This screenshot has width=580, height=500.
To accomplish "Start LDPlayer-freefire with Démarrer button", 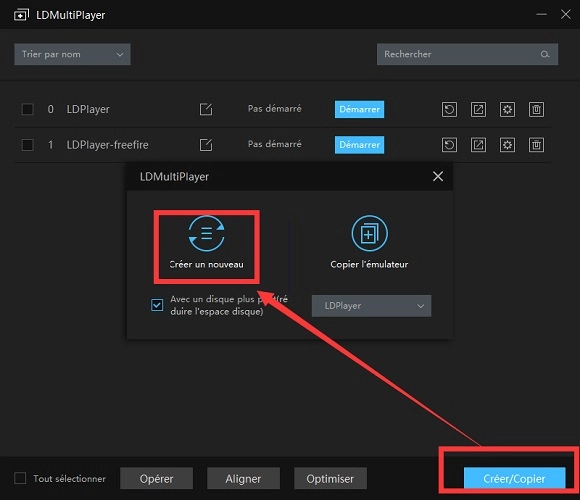I will 359,145.
